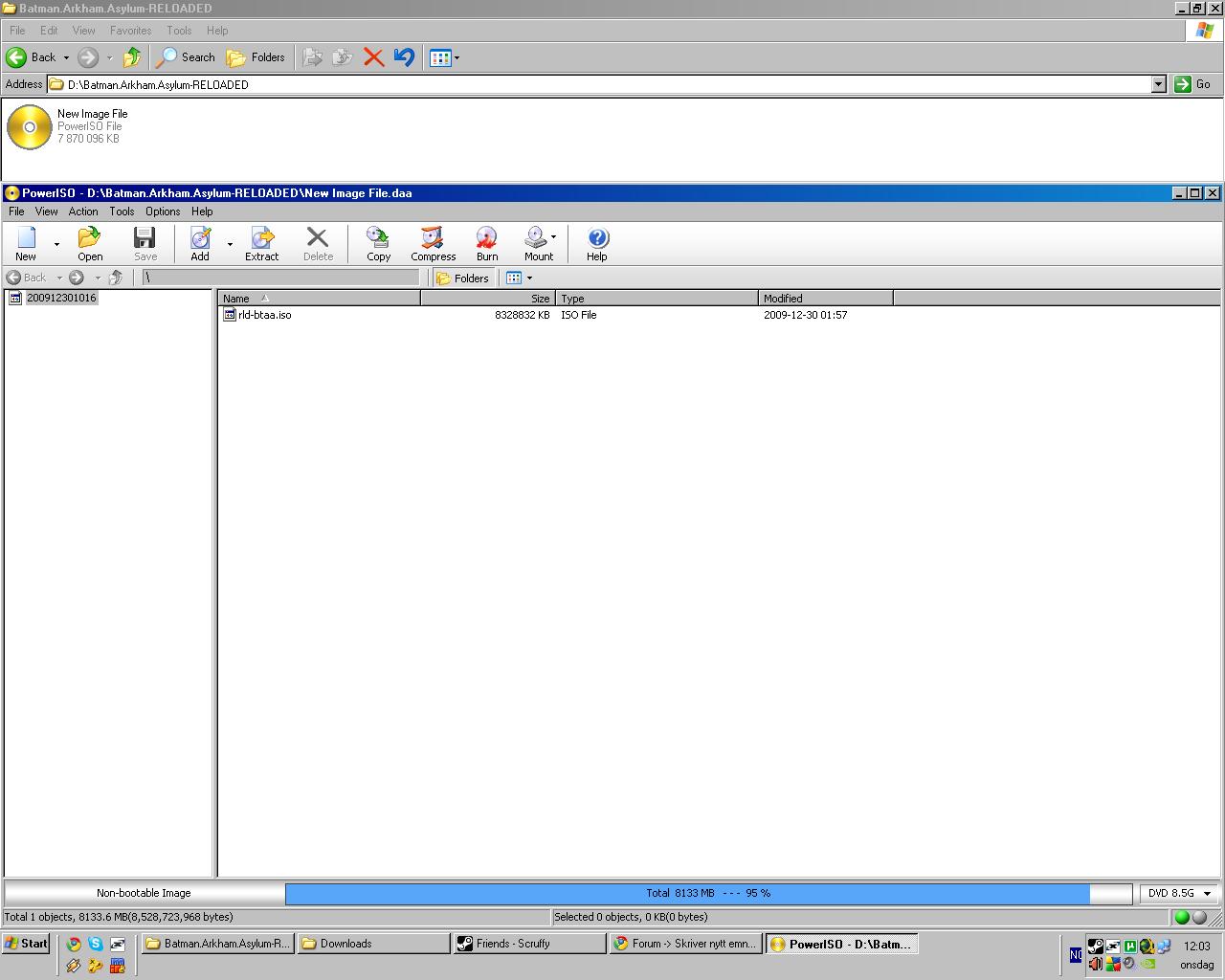Open Explorer Edit menu
Viewport: 1225px width, 980px height.
click(x=49, y=31)
